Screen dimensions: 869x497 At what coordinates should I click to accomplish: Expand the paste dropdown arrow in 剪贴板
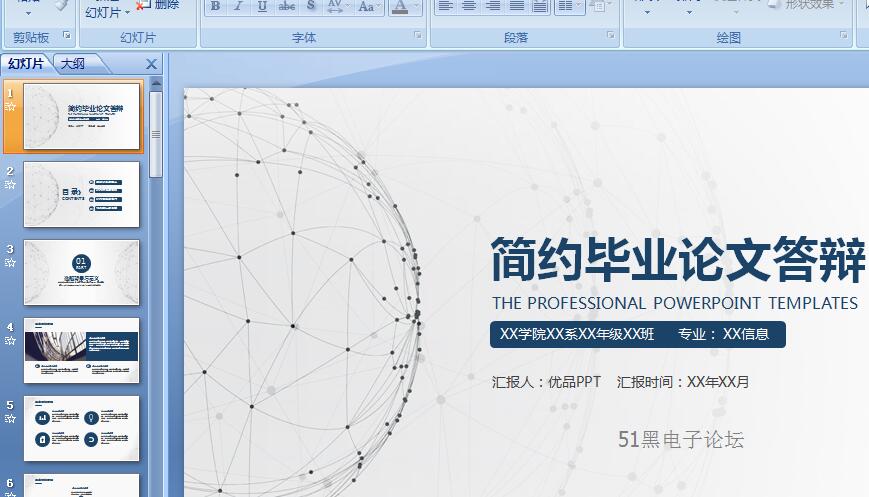28,13
